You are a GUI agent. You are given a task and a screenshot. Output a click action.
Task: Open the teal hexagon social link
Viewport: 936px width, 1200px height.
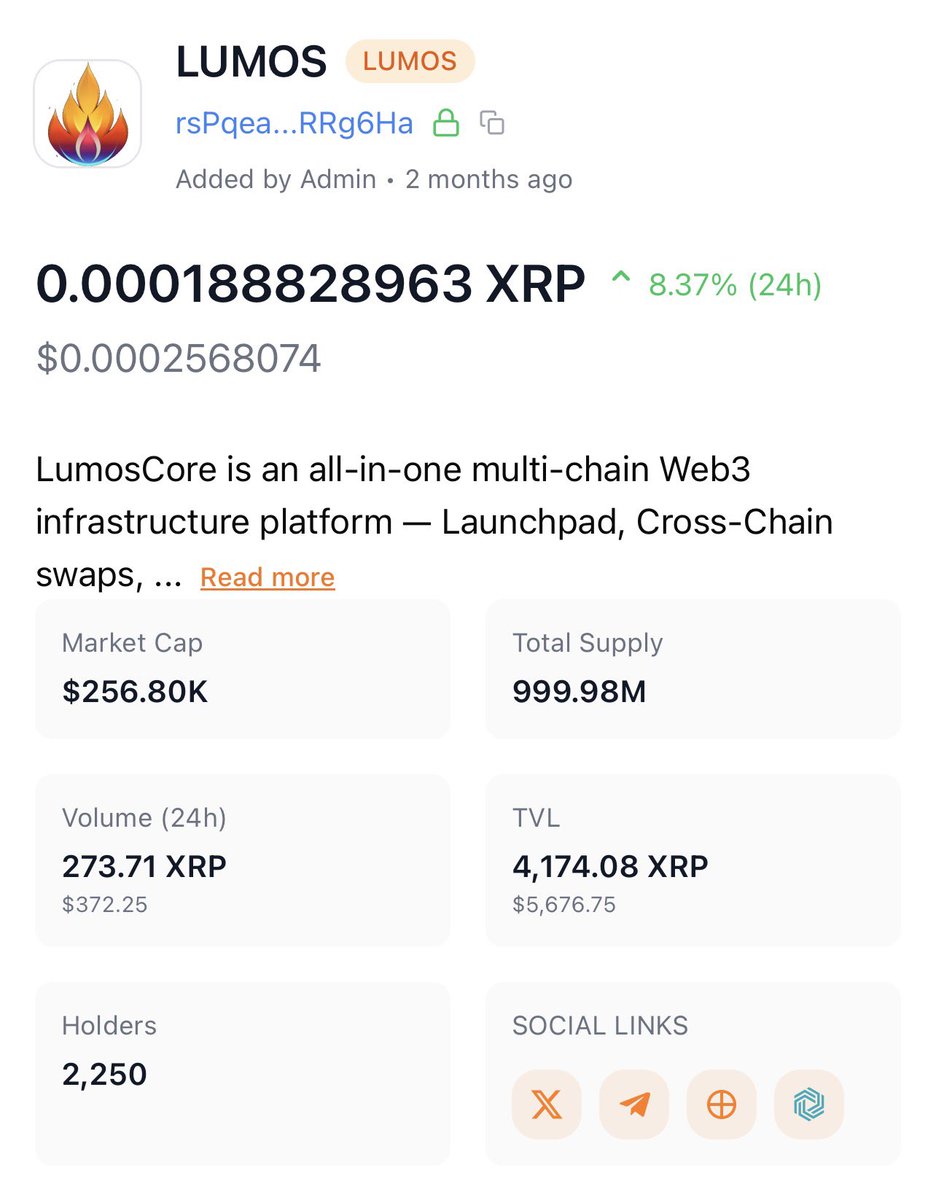(x=809, y=1105)
